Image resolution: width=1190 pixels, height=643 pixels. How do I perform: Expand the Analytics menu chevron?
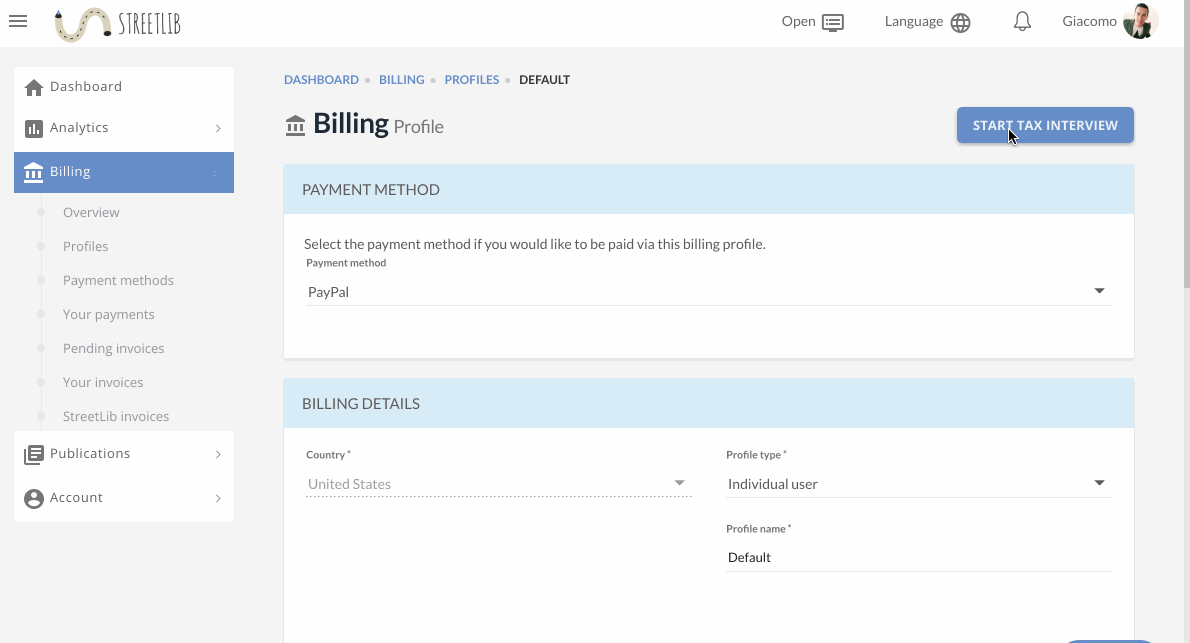click(218, 128)
